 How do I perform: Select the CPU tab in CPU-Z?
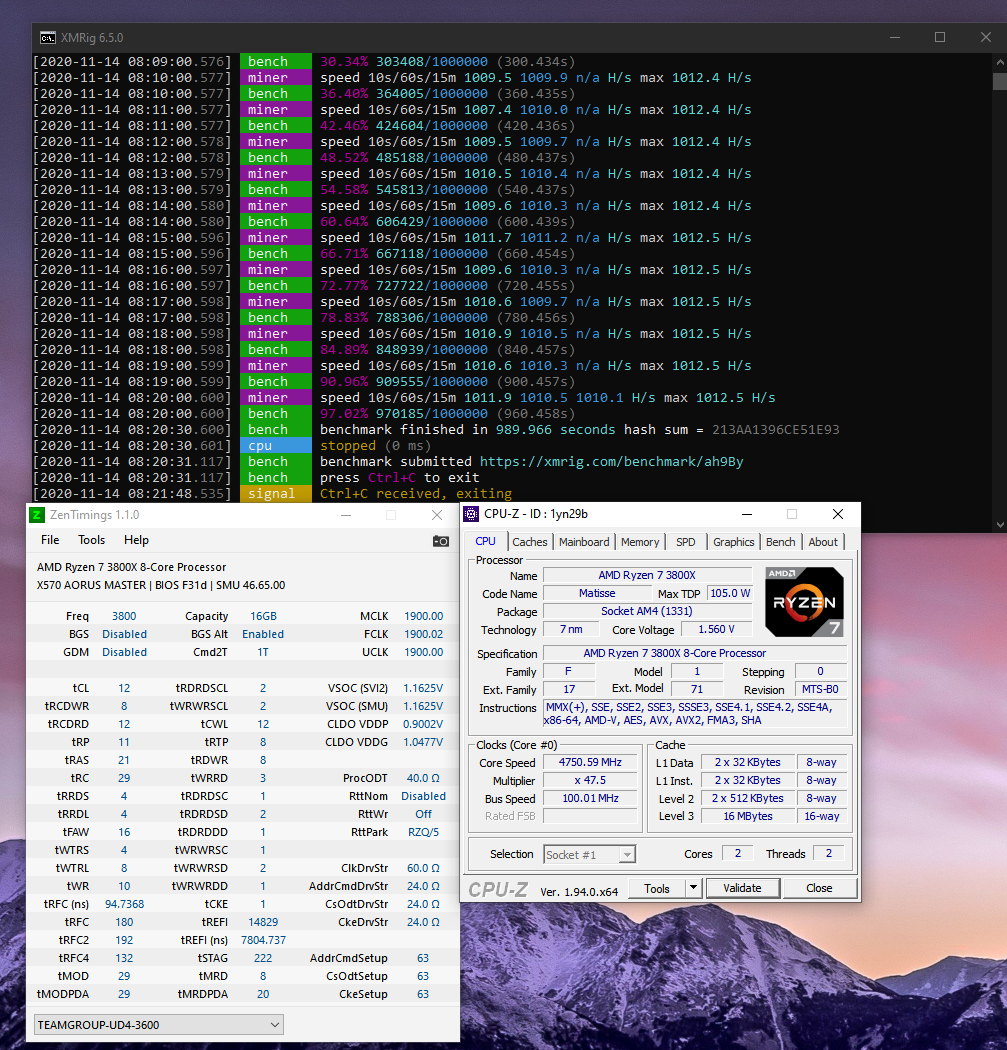485,541
